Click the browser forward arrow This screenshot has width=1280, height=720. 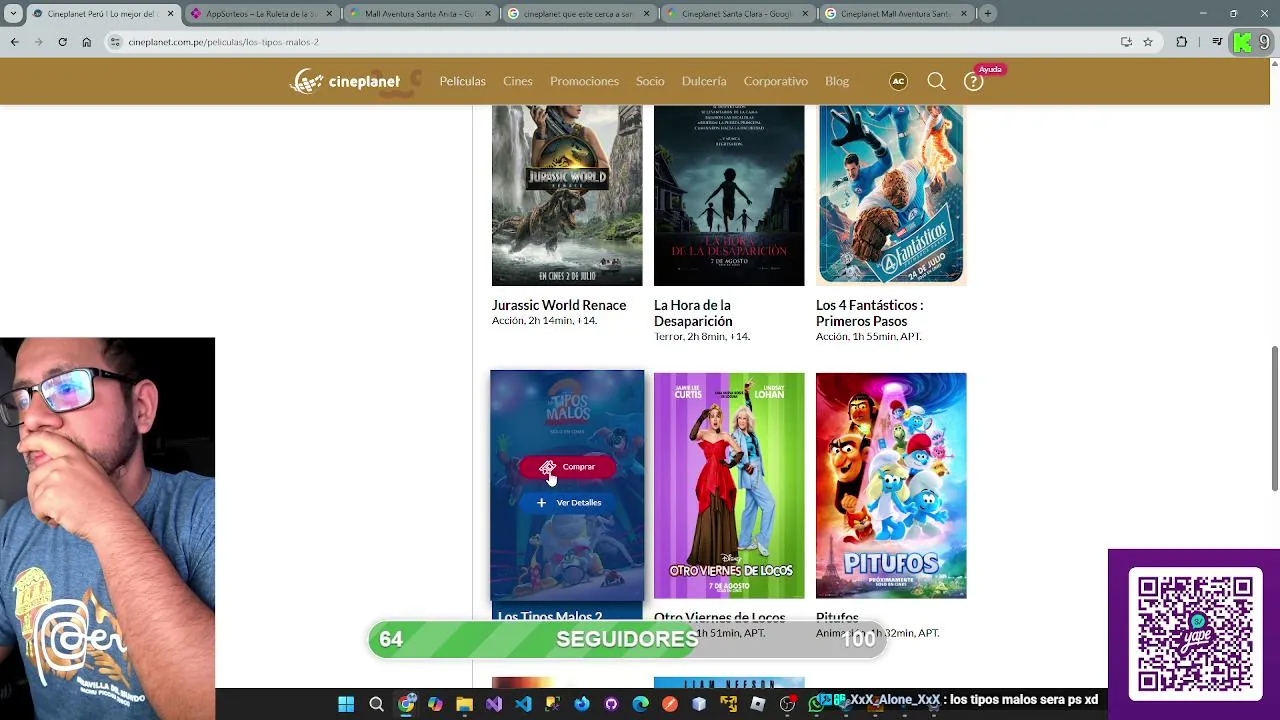(x=38, y=42)
